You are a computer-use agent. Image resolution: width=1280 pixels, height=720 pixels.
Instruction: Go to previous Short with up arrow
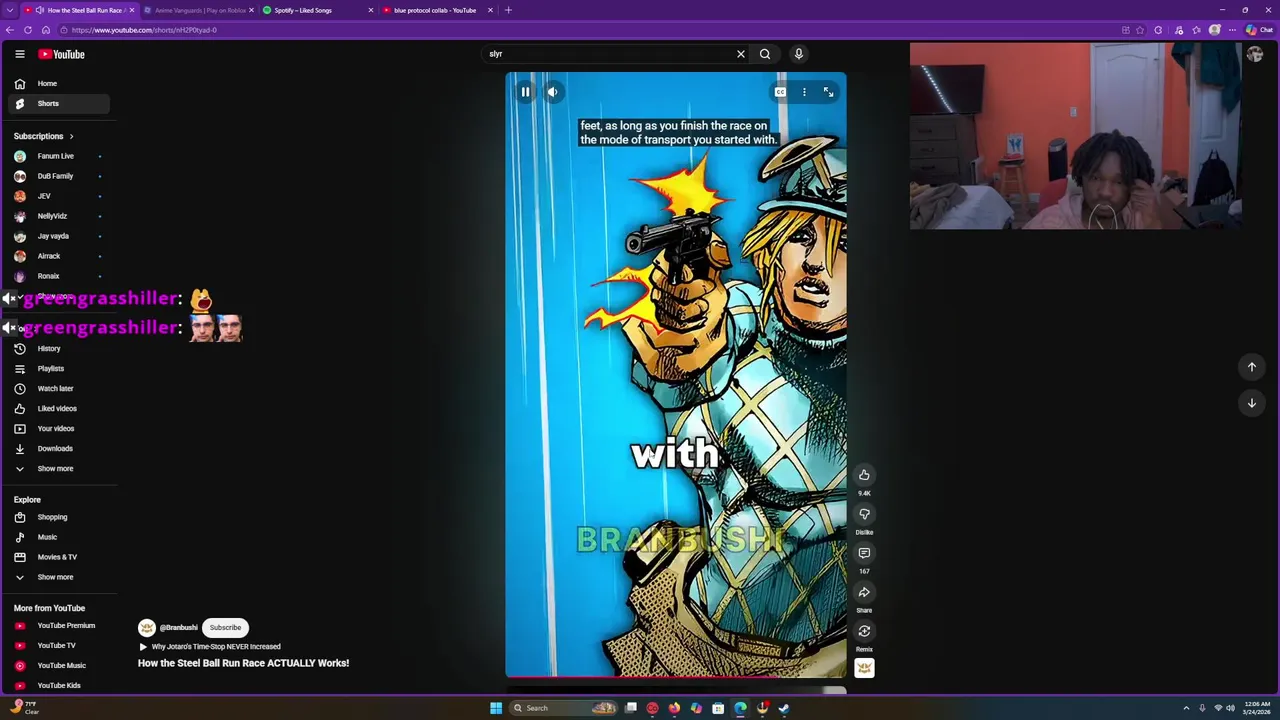(x=1252, y=367)
